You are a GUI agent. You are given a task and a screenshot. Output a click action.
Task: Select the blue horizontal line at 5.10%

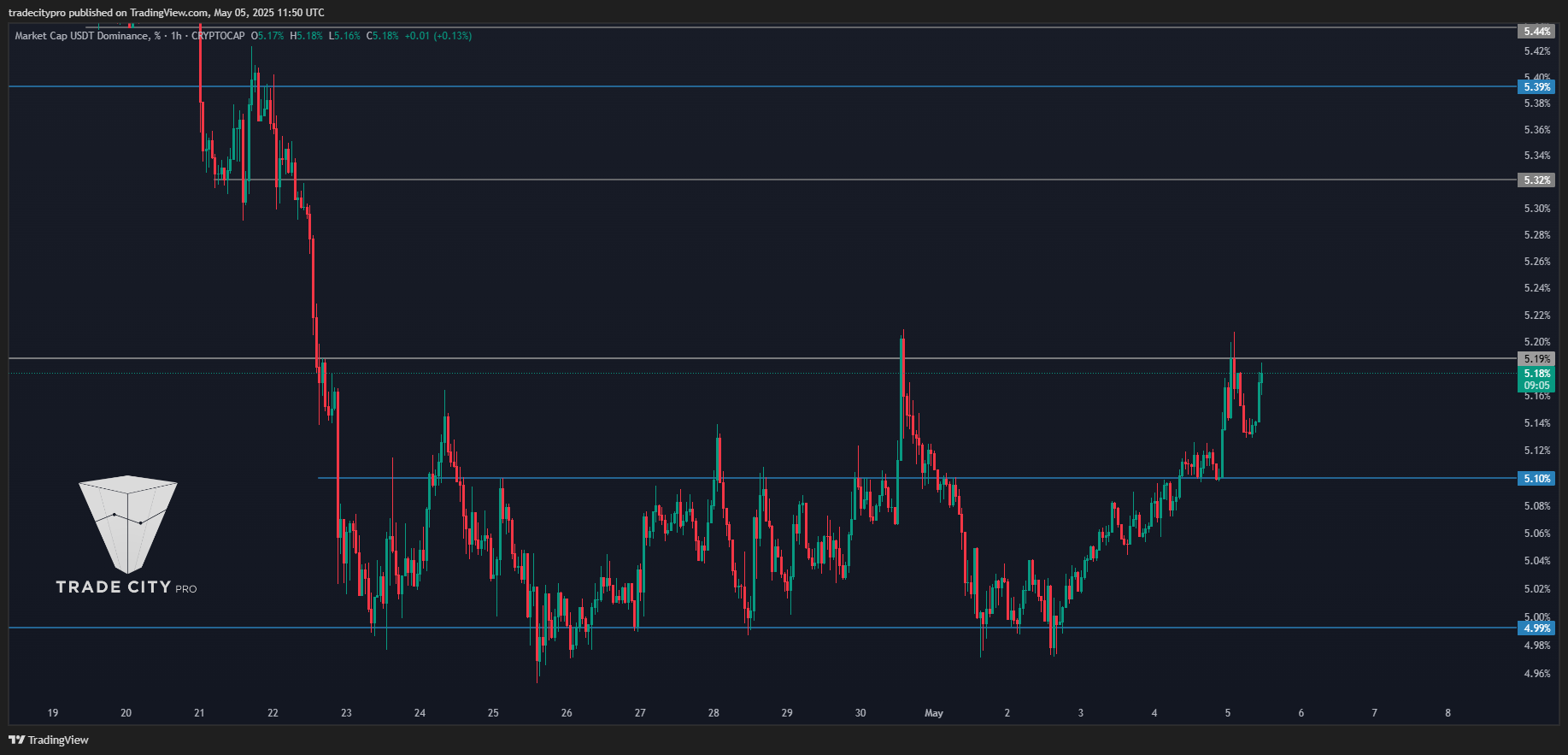[x=918, y=478]
